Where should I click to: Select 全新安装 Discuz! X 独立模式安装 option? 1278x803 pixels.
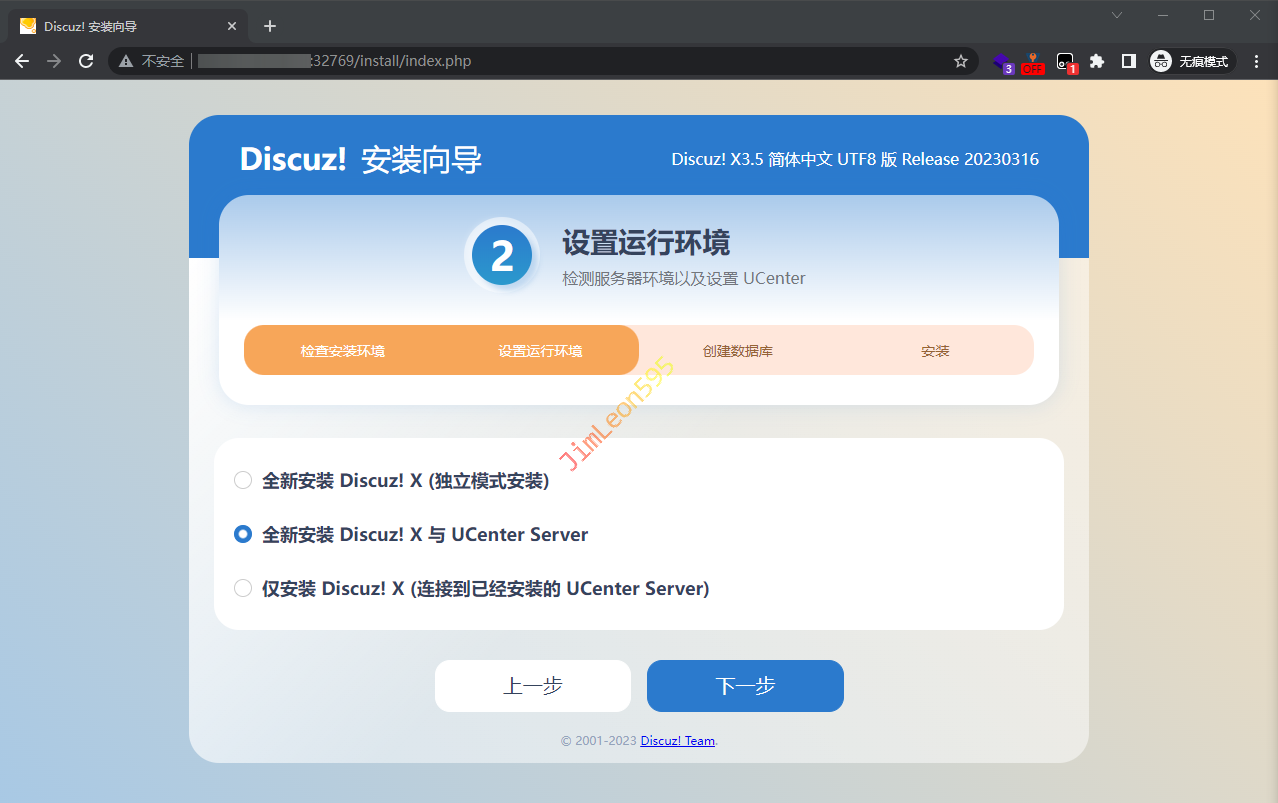[x=243, y=481]
